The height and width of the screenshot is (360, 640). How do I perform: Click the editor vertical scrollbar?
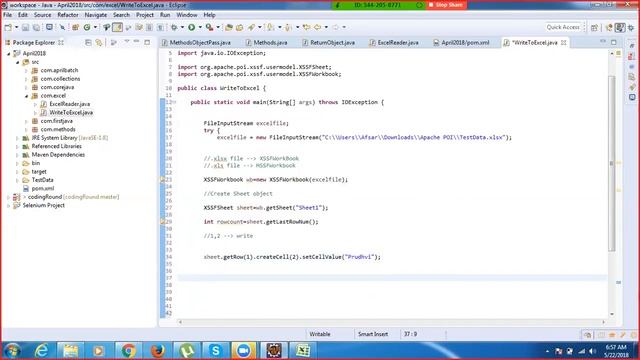tap(611, 163)
